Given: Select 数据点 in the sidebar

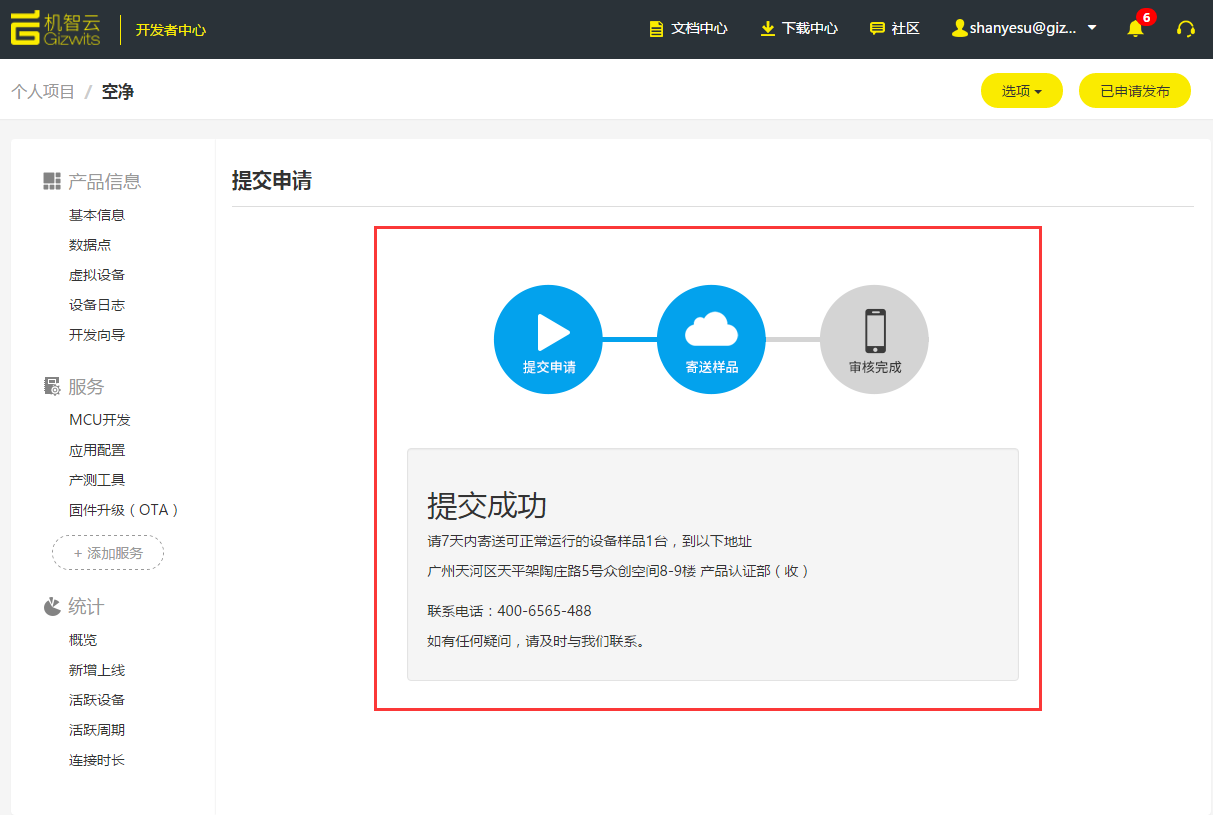Looking at the screenshot, I should [90, 245].
